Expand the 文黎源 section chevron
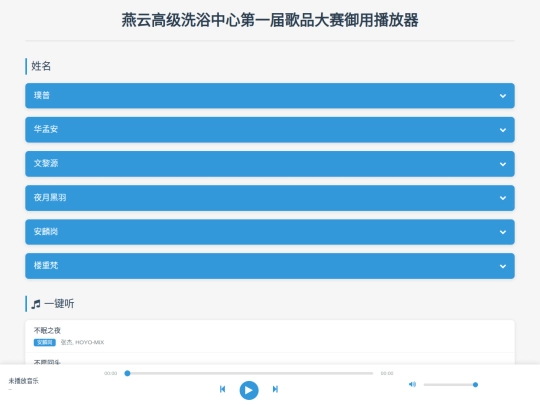Screen dimensions: 540x405 click(x=503, y=164)
